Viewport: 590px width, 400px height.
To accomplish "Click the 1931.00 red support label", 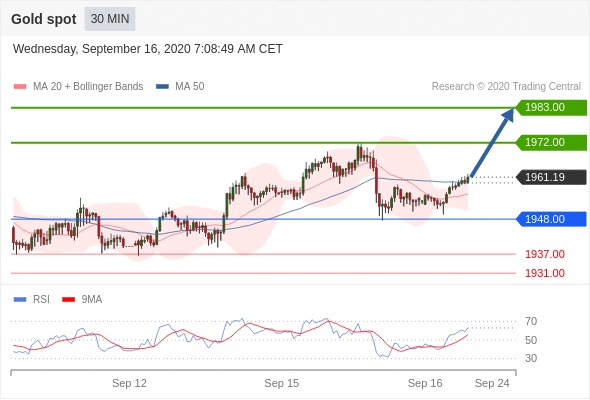I will [x=545, y=273].
